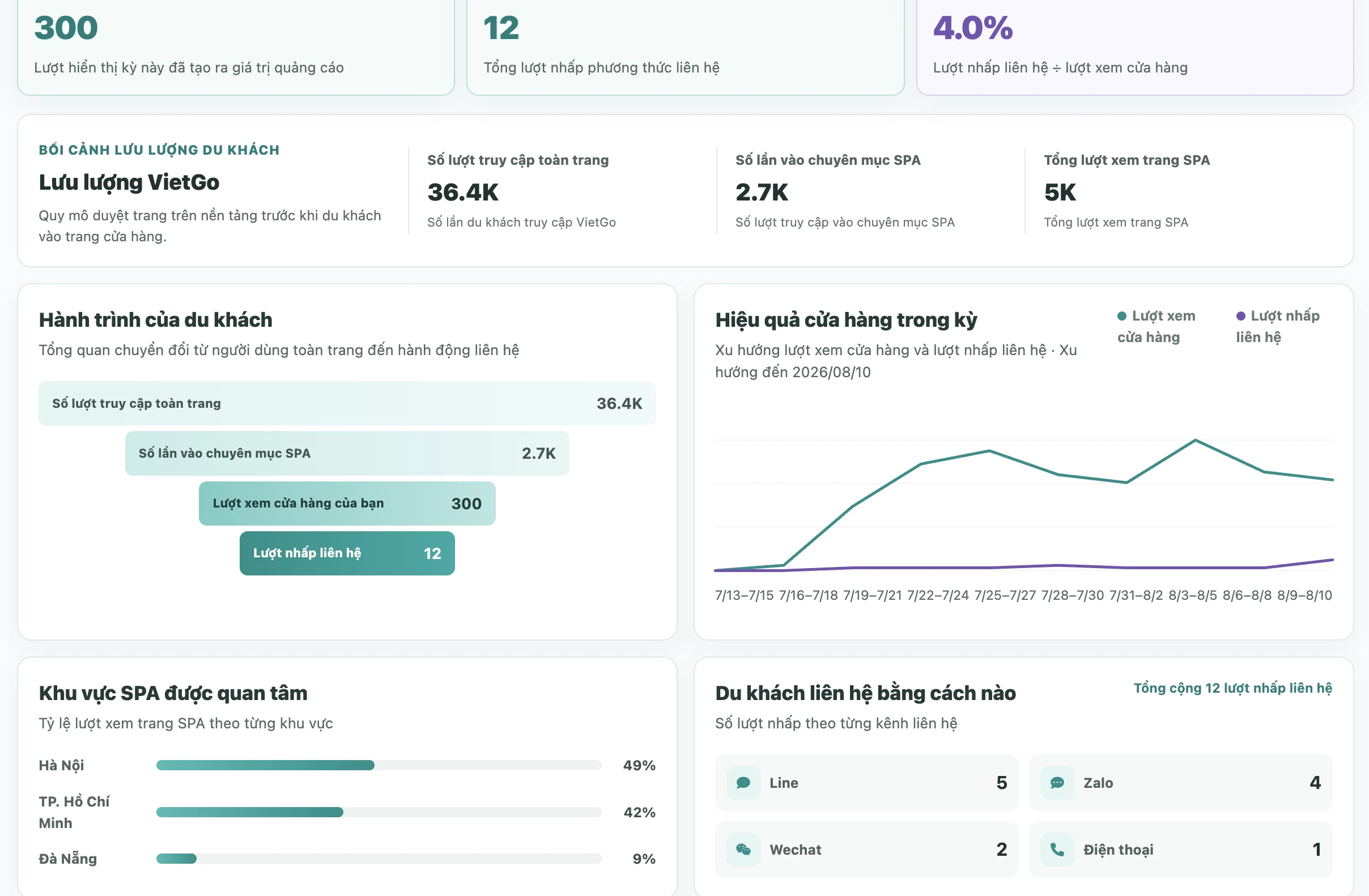Viewport: 1369px width, 896px height.
Task: Select the 'Lượt xem cửa hàng của bạn' funnel bar
Action: 347,503
